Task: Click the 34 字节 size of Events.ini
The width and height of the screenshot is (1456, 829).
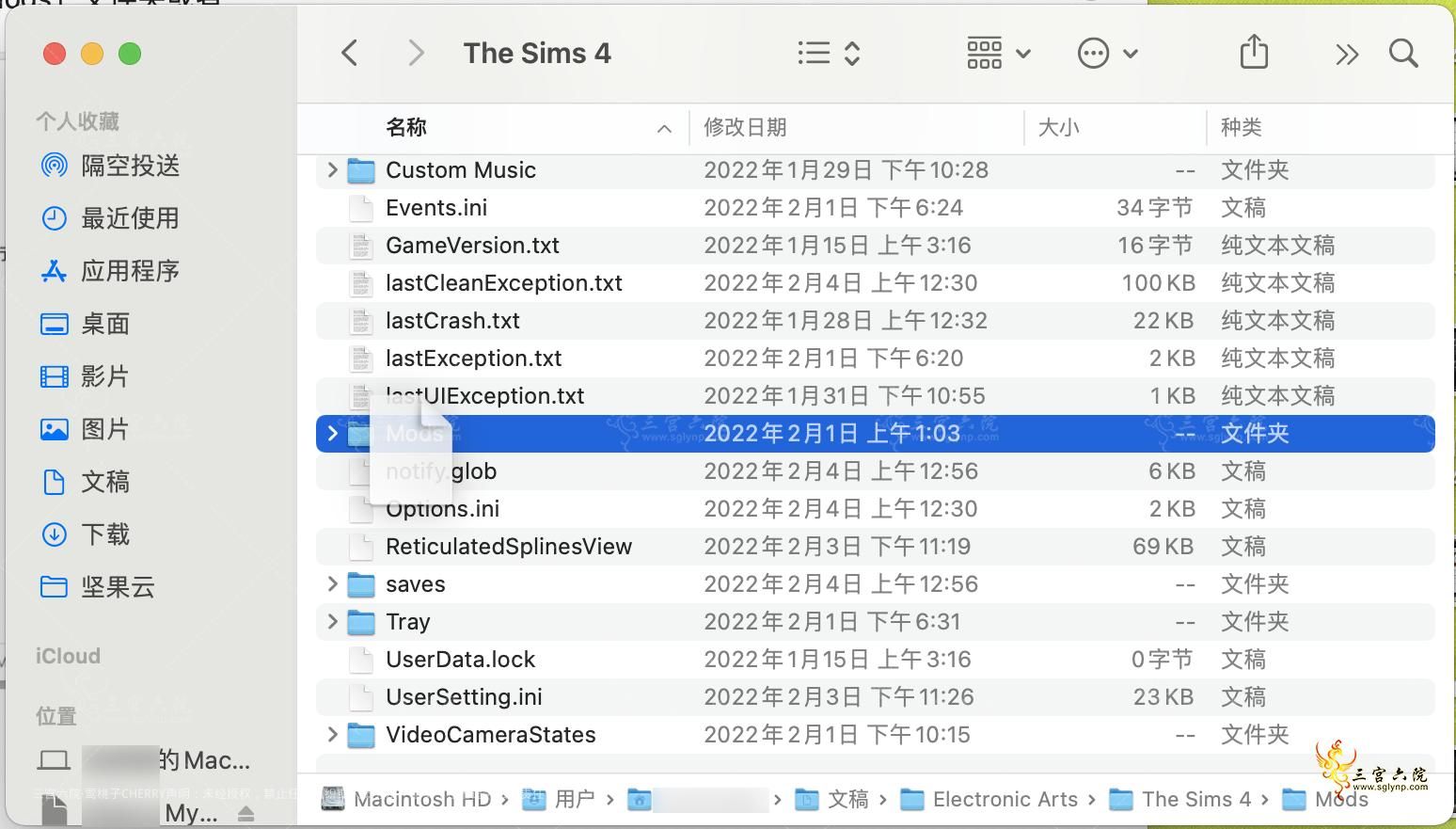Action: tap(1154, 208)
